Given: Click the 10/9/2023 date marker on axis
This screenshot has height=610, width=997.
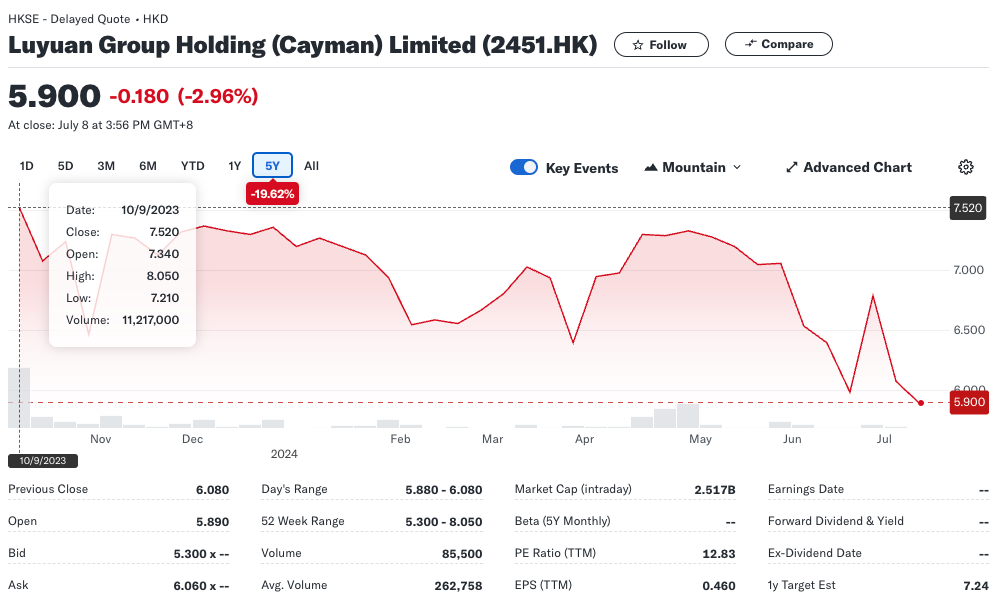Looking at the screenshot, I should pyautogui.click(x=43, y=461).
